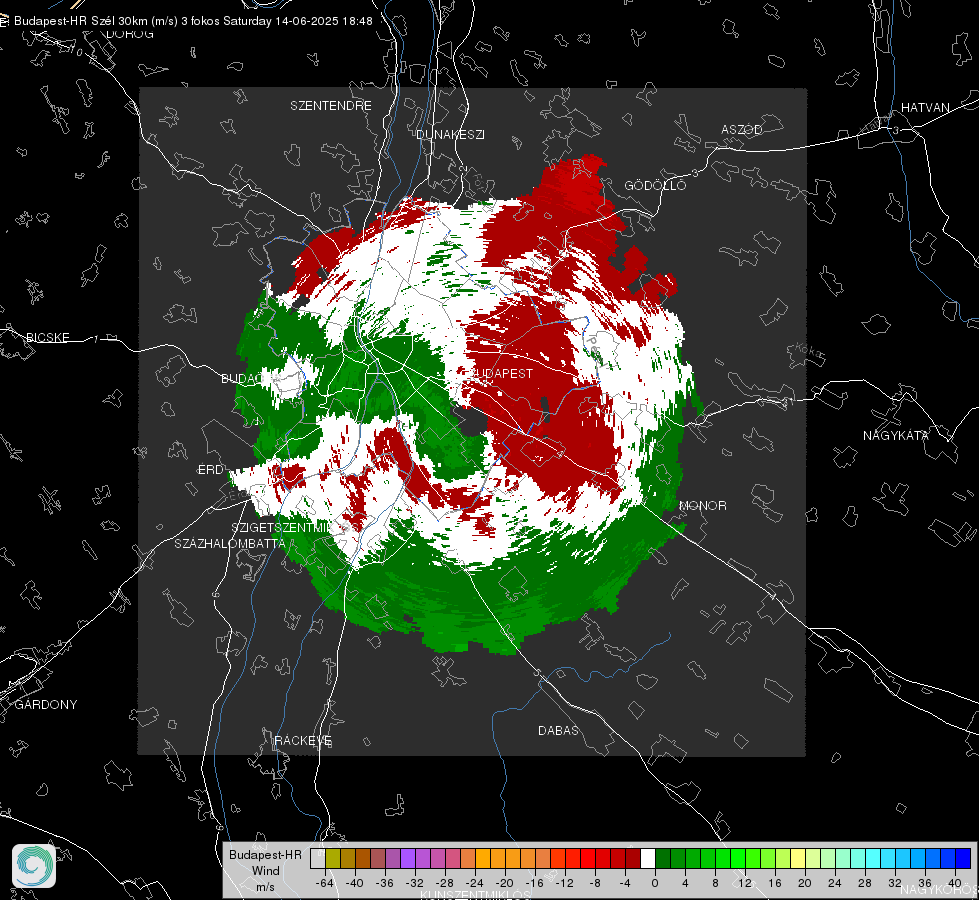Click the SZAZHALOMBATTA town label
The height and width of the screenshot is (900, 979).
[230, 543]
